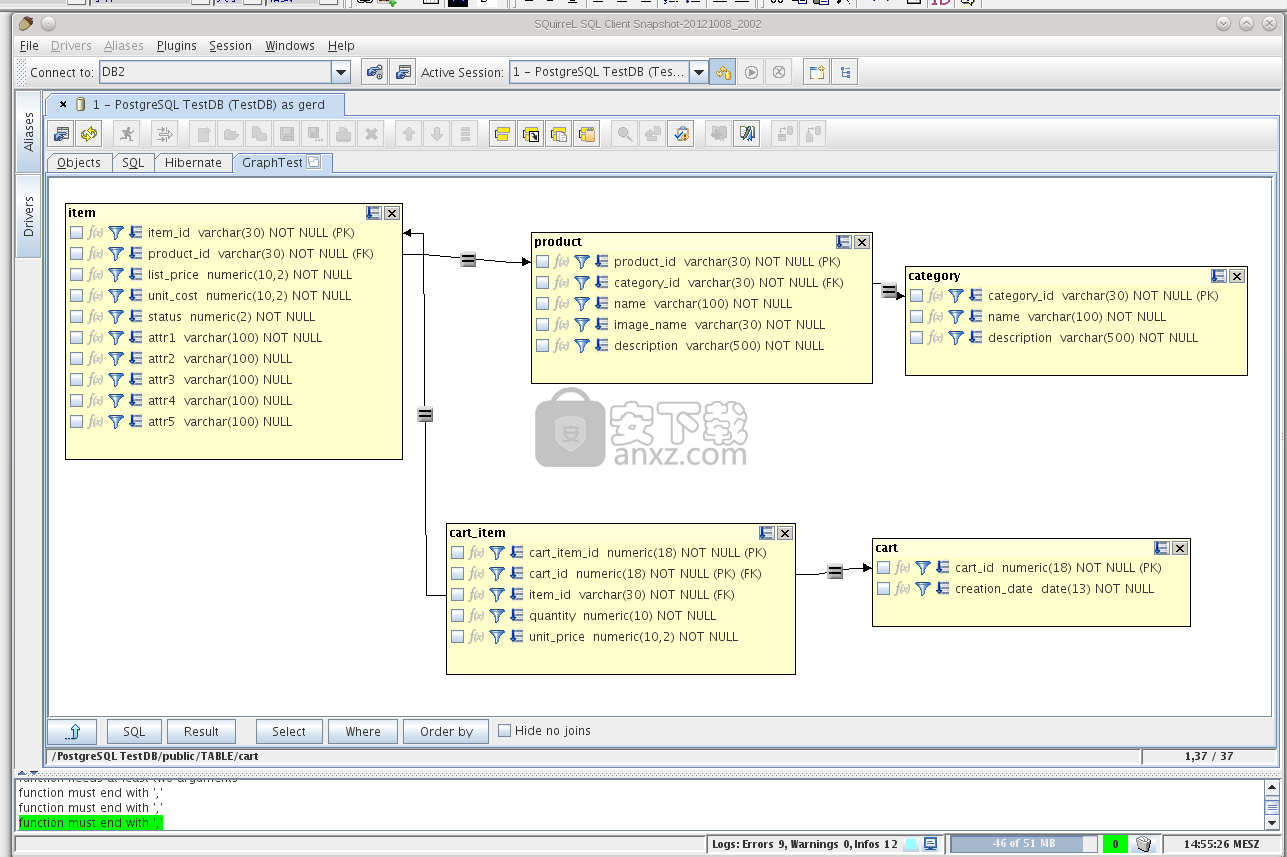Click the filter funnel on quantity row
This screenshot has height=857, width=1287.
[497, 615]
